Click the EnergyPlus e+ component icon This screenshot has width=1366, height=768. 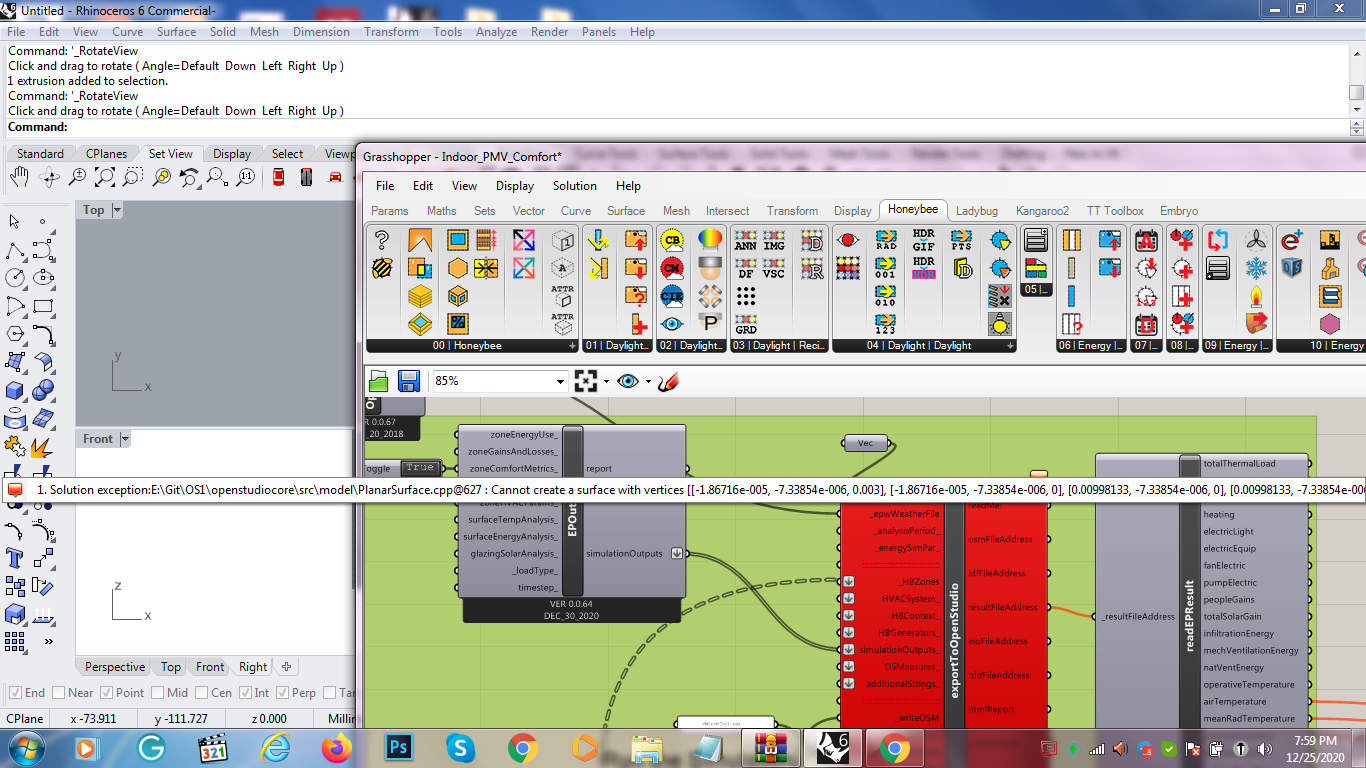point(1291,240)
